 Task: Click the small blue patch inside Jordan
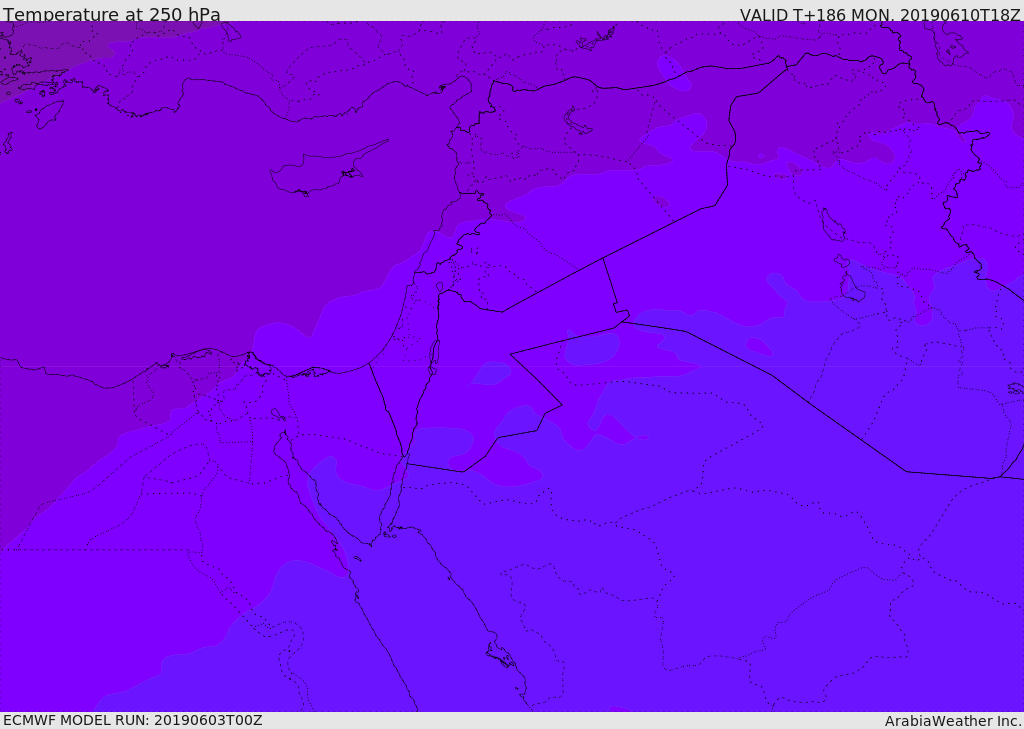click(491, 372)
